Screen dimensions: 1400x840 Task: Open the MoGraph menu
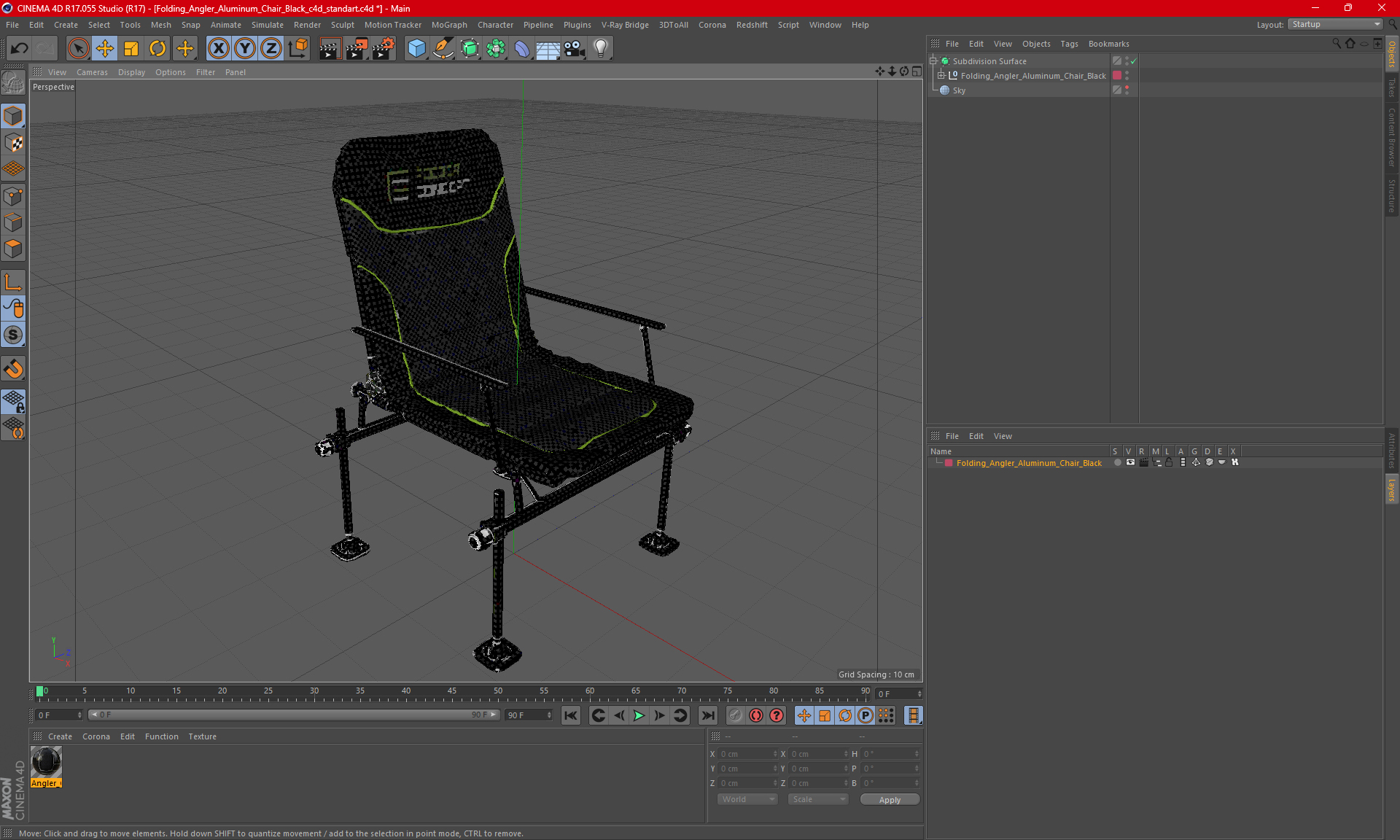point(449,25)
